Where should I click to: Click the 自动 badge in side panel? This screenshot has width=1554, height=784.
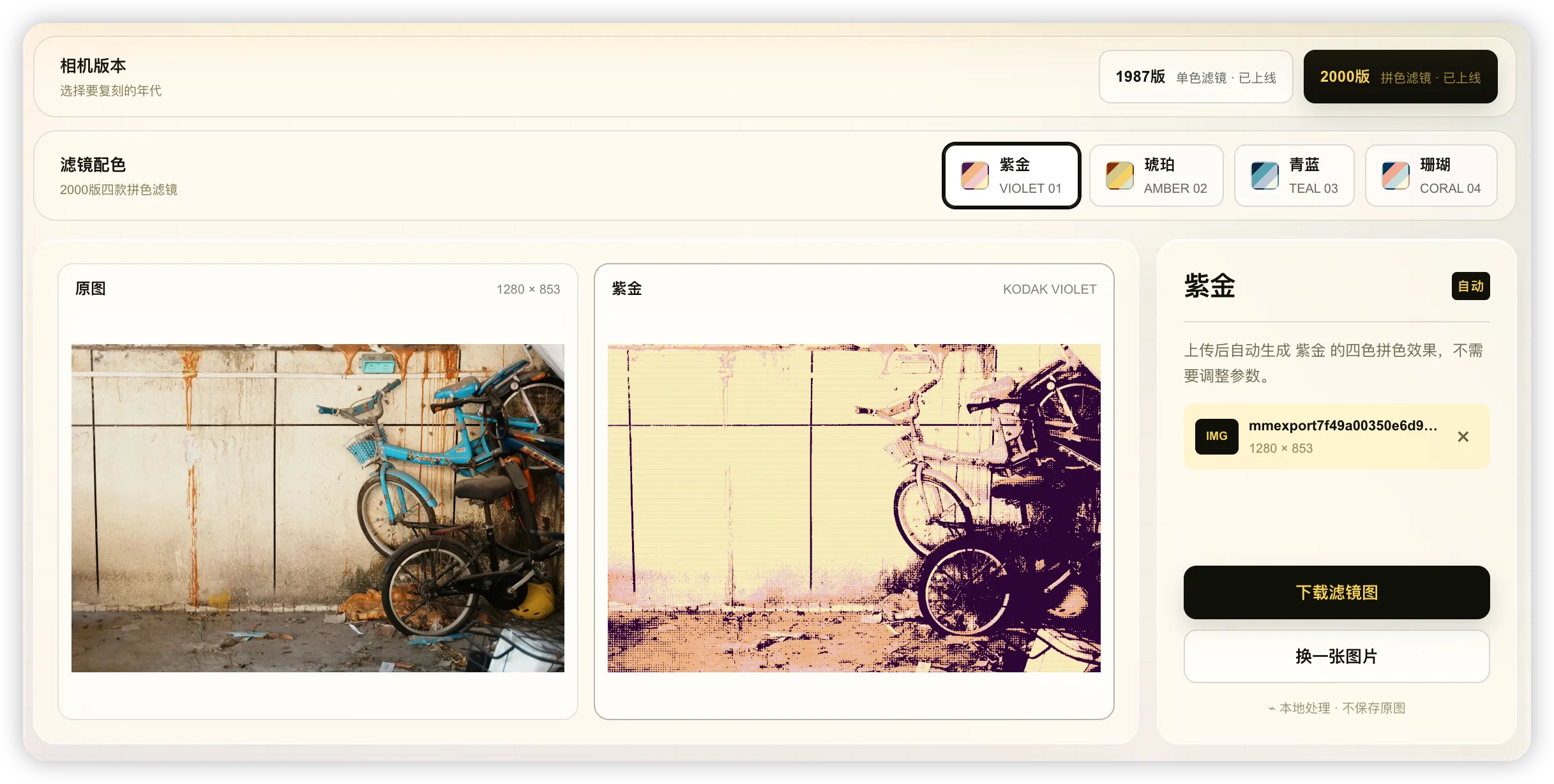pos(1471,286)
